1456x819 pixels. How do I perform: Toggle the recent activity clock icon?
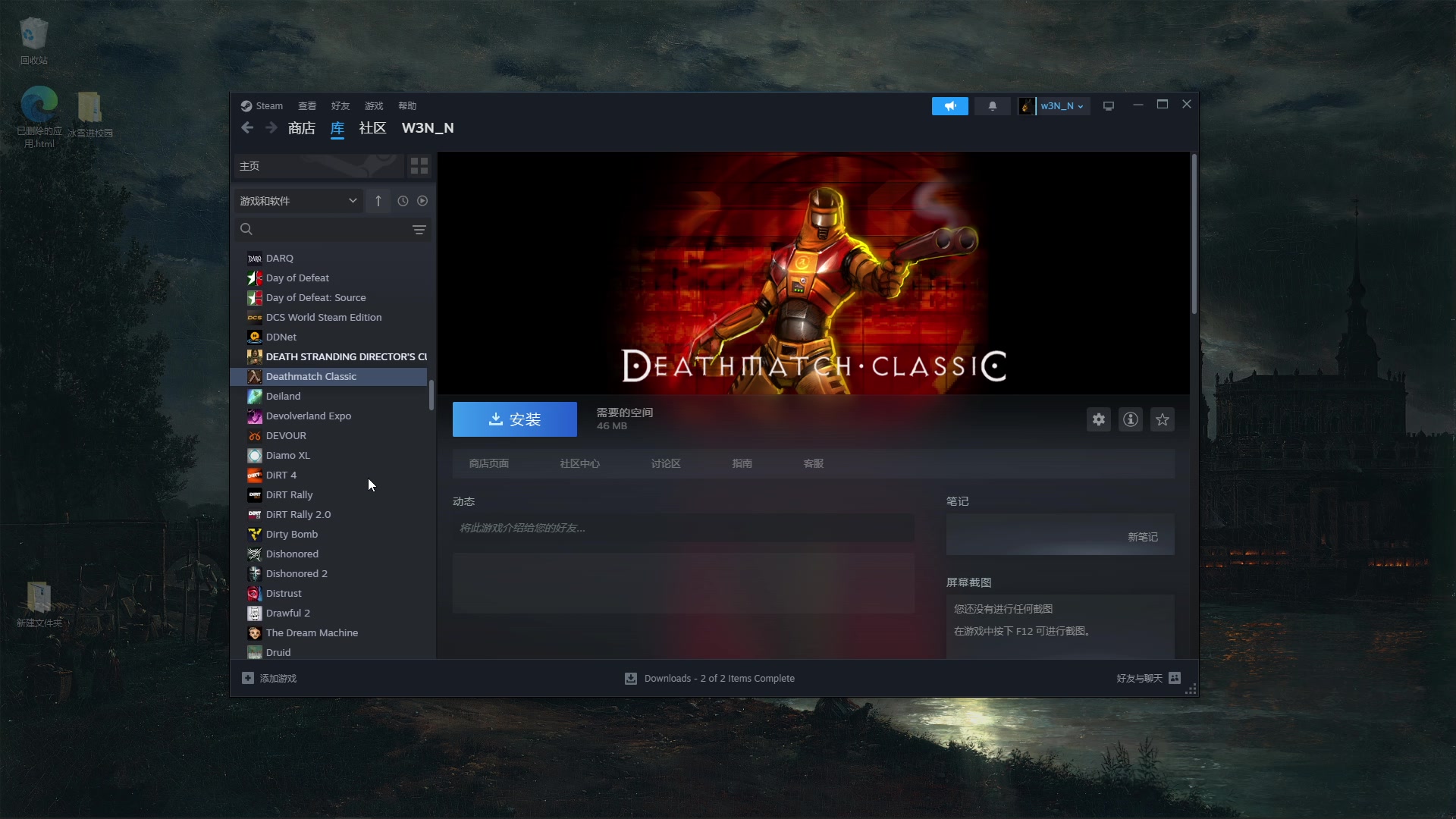(x=403, y=201)
